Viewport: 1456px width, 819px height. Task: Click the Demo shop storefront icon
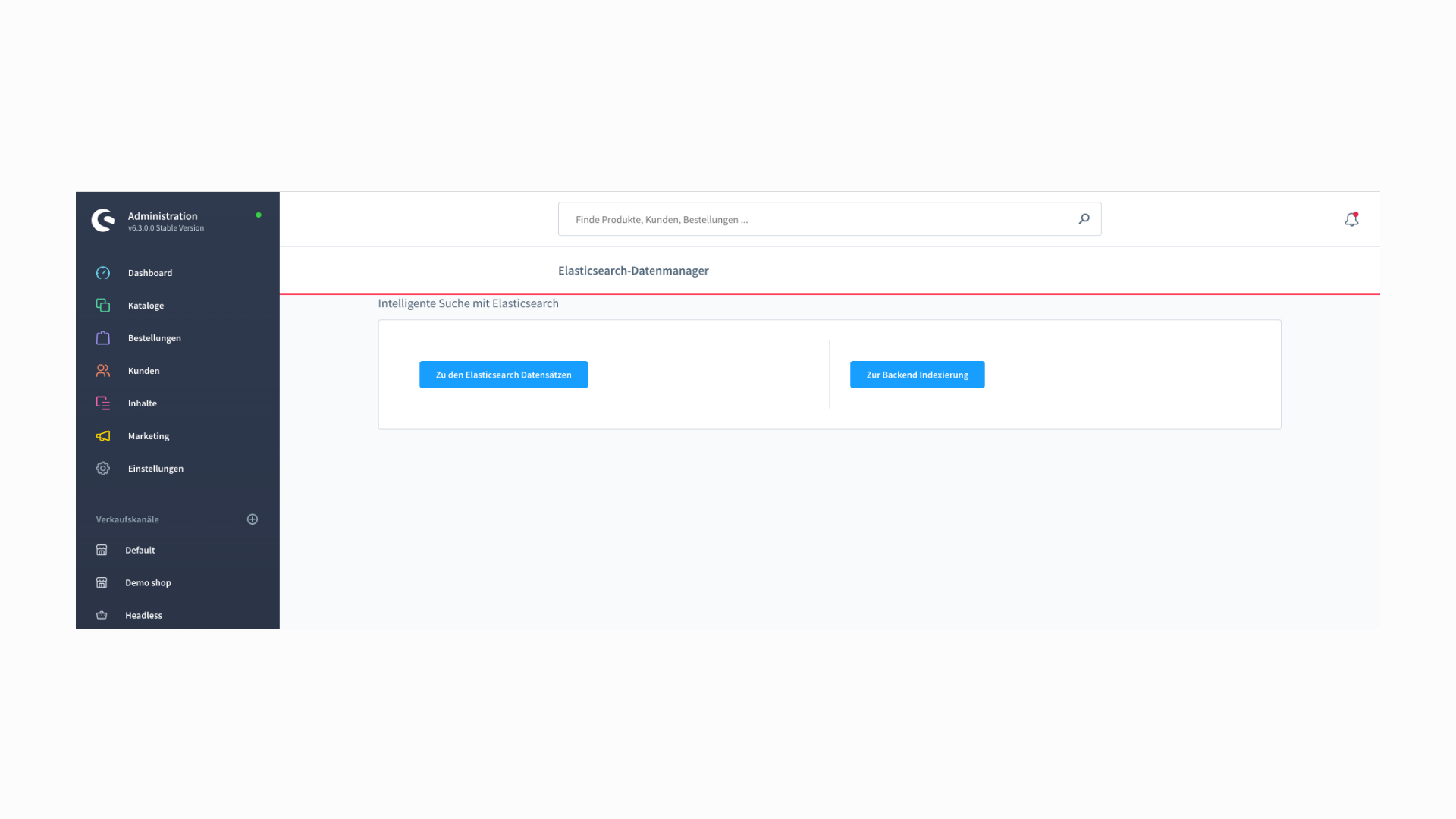point(102,583)
